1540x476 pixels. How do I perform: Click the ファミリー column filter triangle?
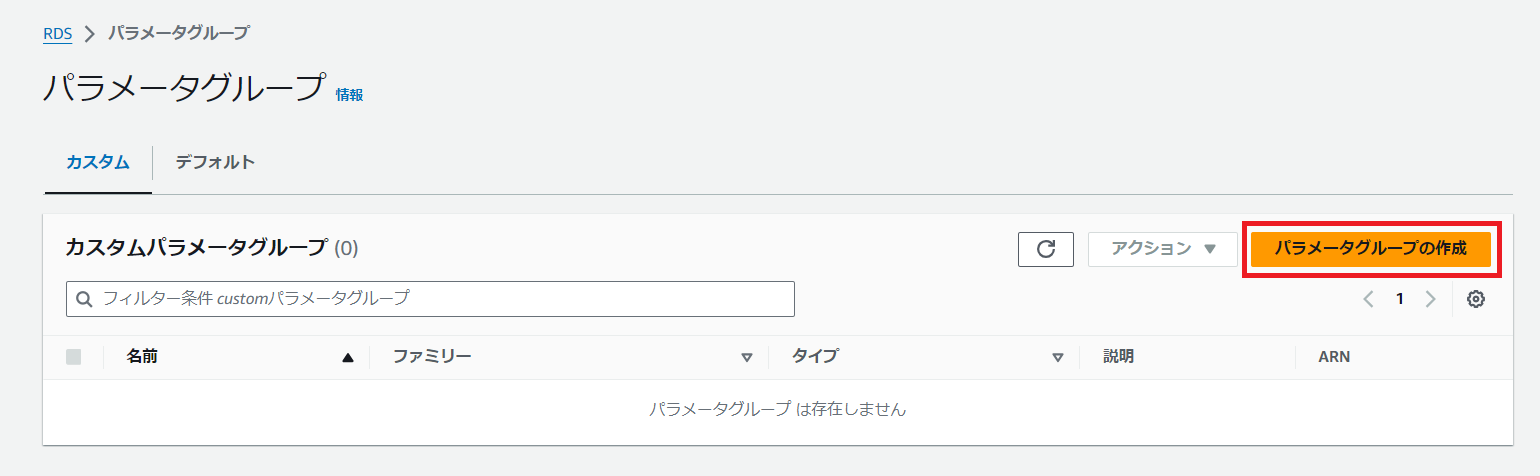coord(746,357)
